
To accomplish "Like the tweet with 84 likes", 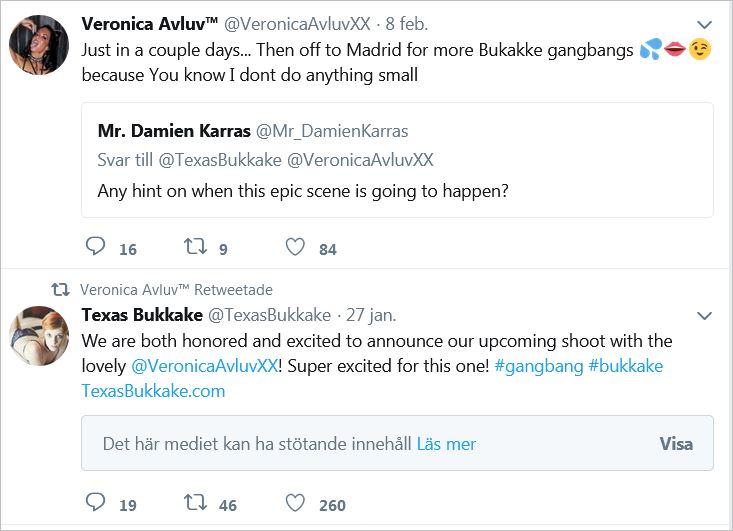I will coord(295,247).
